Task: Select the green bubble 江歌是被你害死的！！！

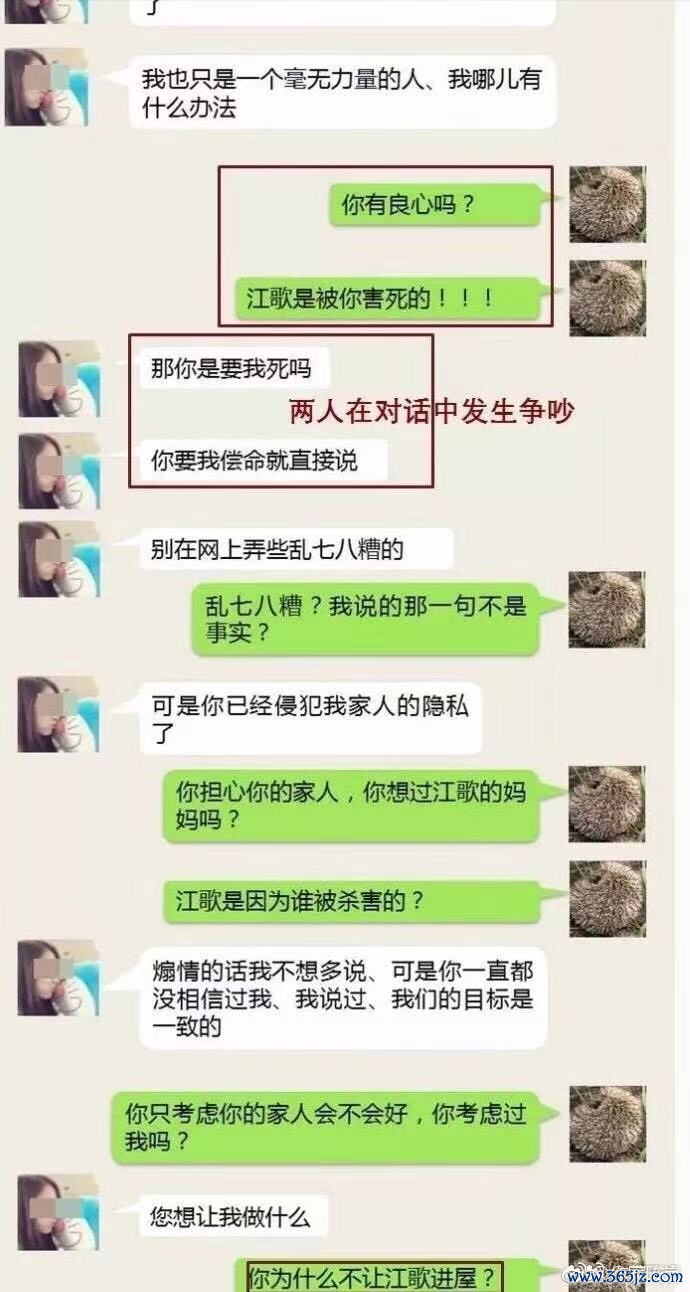Action: coord(388,298)
